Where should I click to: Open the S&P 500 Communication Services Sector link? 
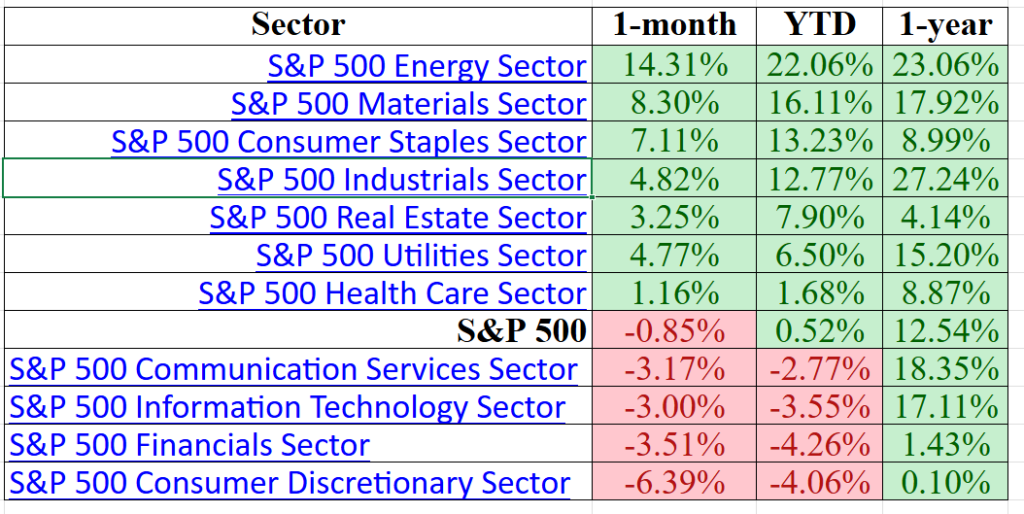coord(293,370)
